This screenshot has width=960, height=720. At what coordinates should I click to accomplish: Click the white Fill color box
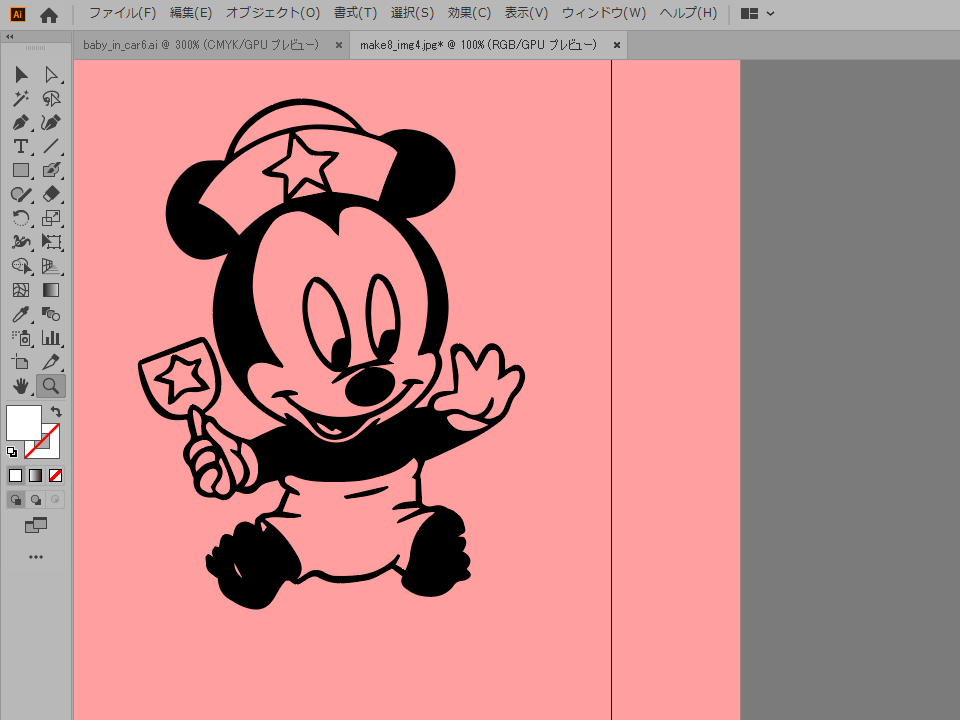[22, 421]
